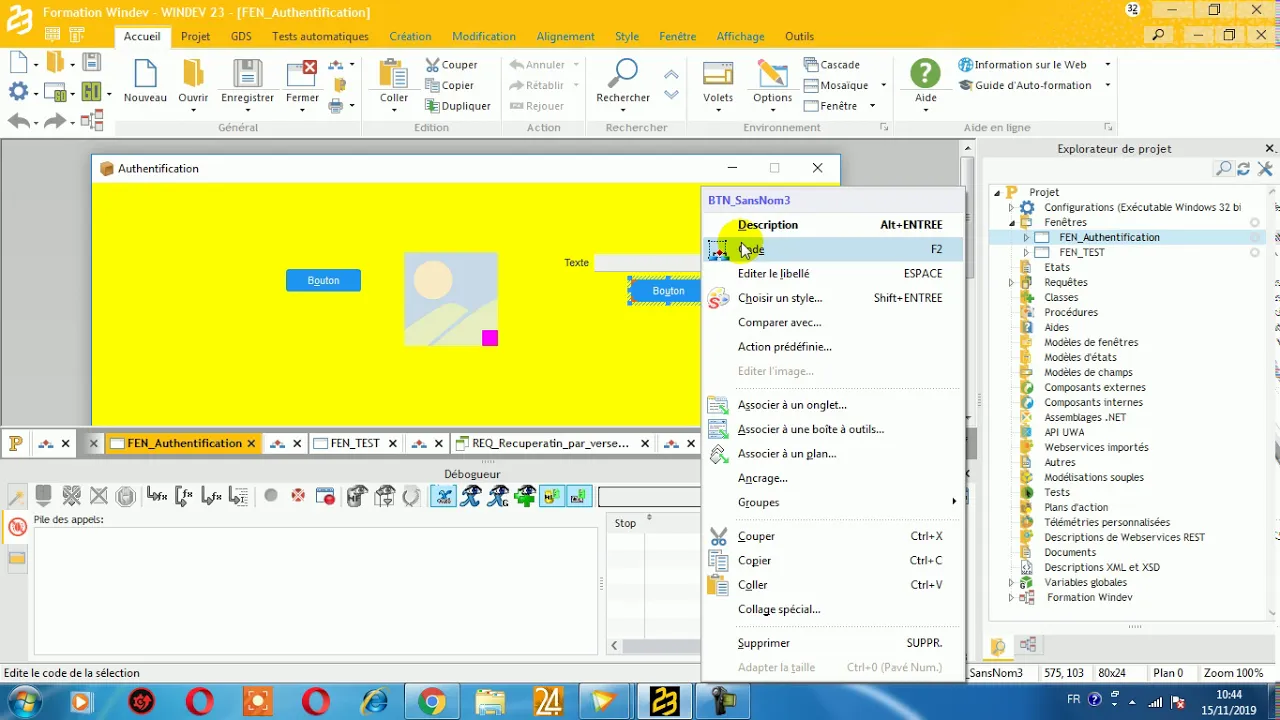The height and width of the screenshot is (720, 1280).
Task: Click the Coller clipboard icon
Action: 393,74
